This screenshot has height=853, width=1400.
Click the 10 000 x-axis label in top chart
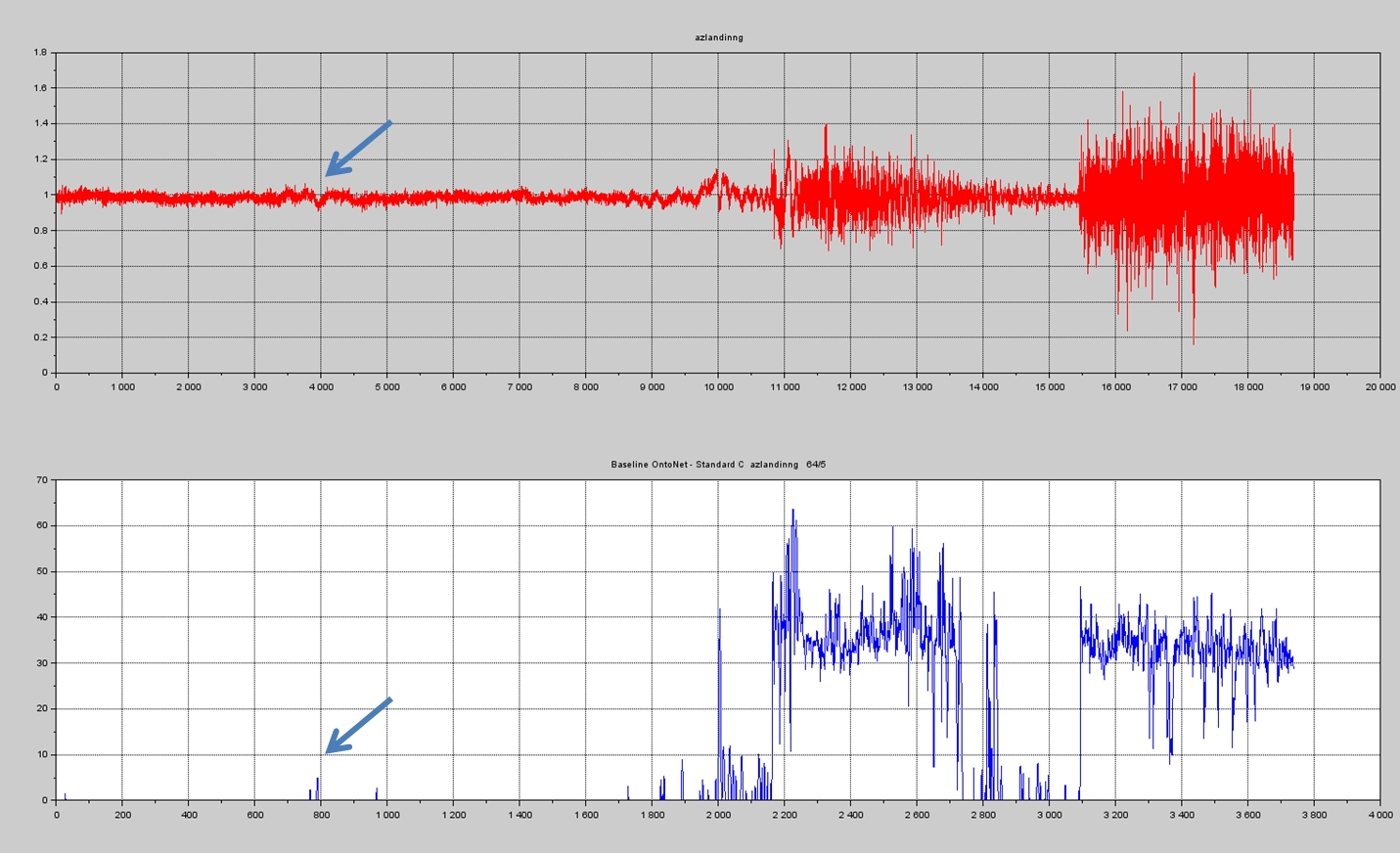(718, 387)
